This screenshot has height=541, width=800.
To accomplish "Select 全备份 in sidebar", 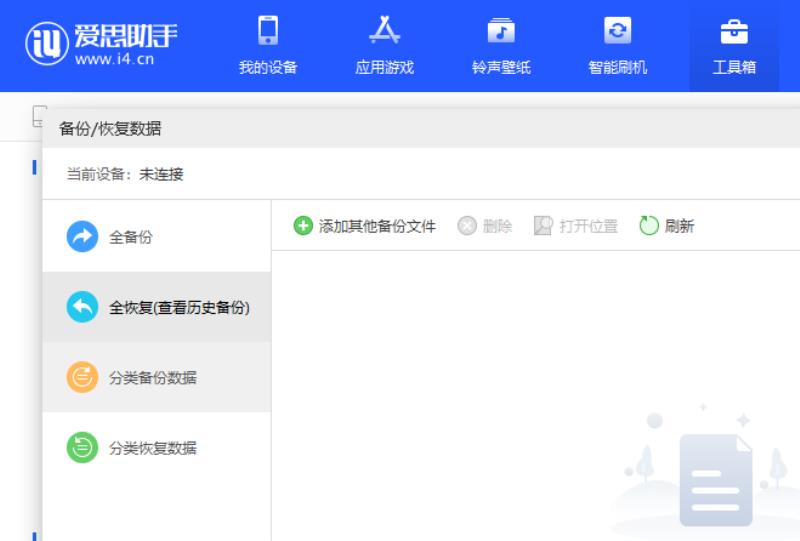I will (157, 236).
